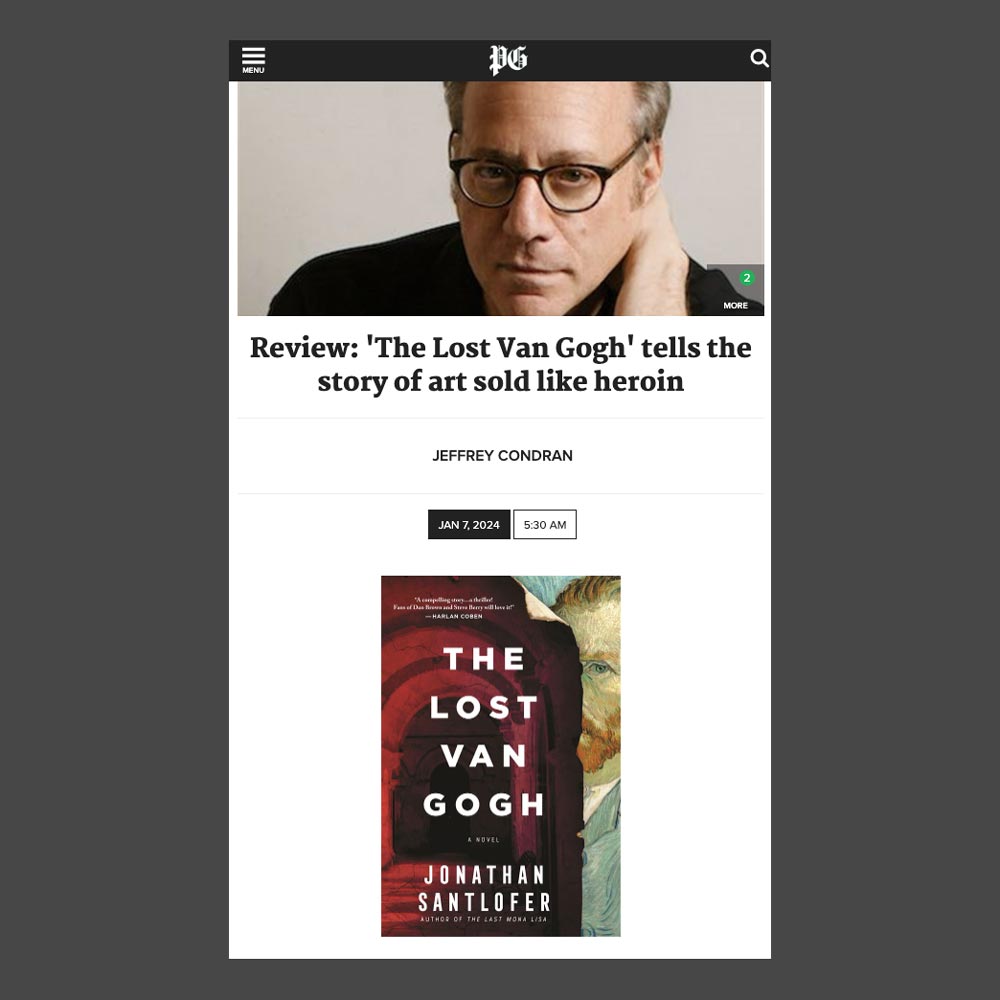This screenshot has width=1000, height=1000.
Task: Click the Harlan Coben blurb on the cover
Action: pos(453,608)
